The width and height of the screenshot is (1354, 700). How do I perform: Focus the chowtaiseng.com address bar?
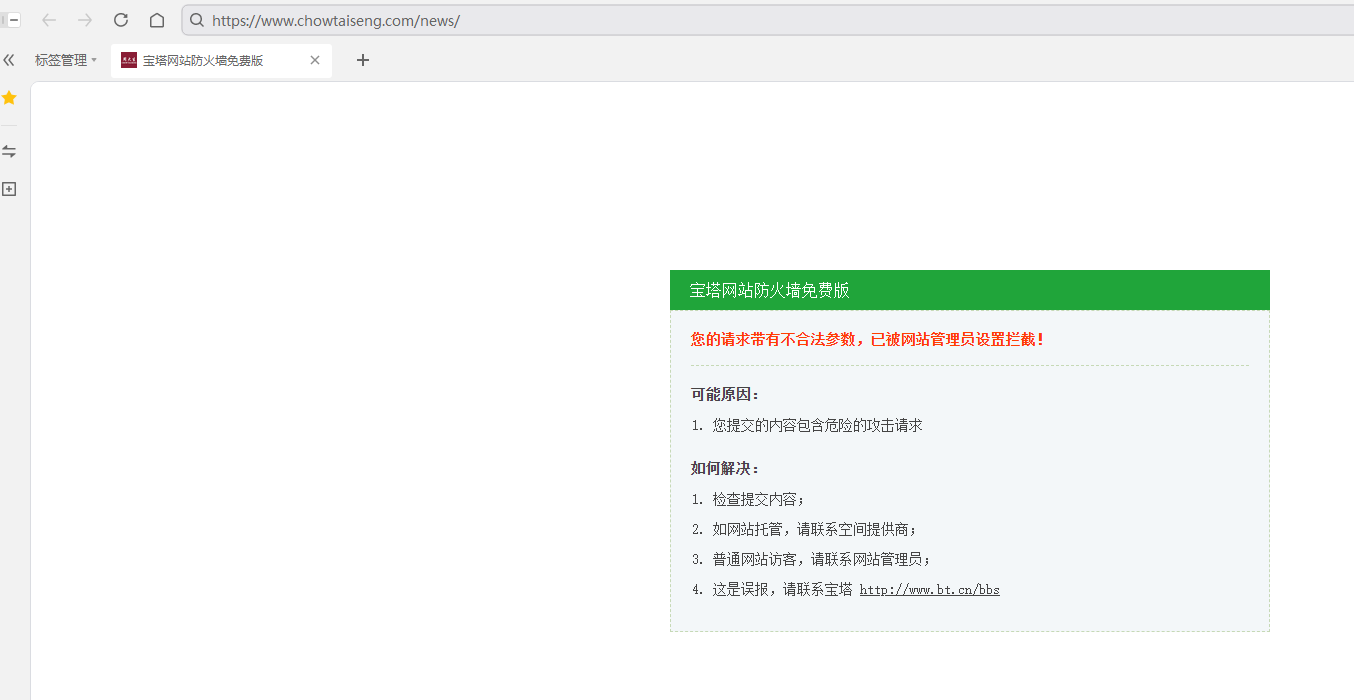point(767,20)
